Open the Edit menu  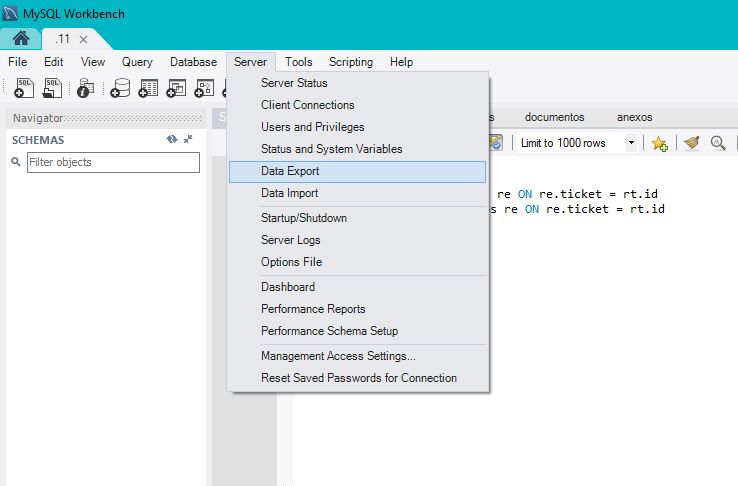[54, 62]
